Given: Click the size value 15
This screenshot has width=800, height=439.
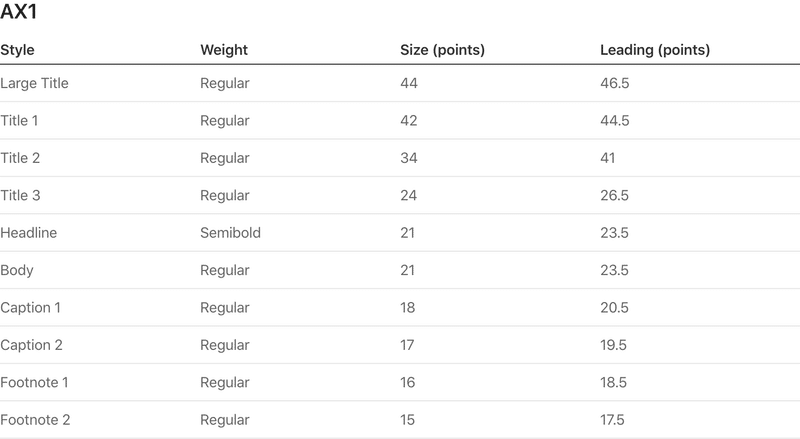Looking at the screenshot, I should point(407,420).
